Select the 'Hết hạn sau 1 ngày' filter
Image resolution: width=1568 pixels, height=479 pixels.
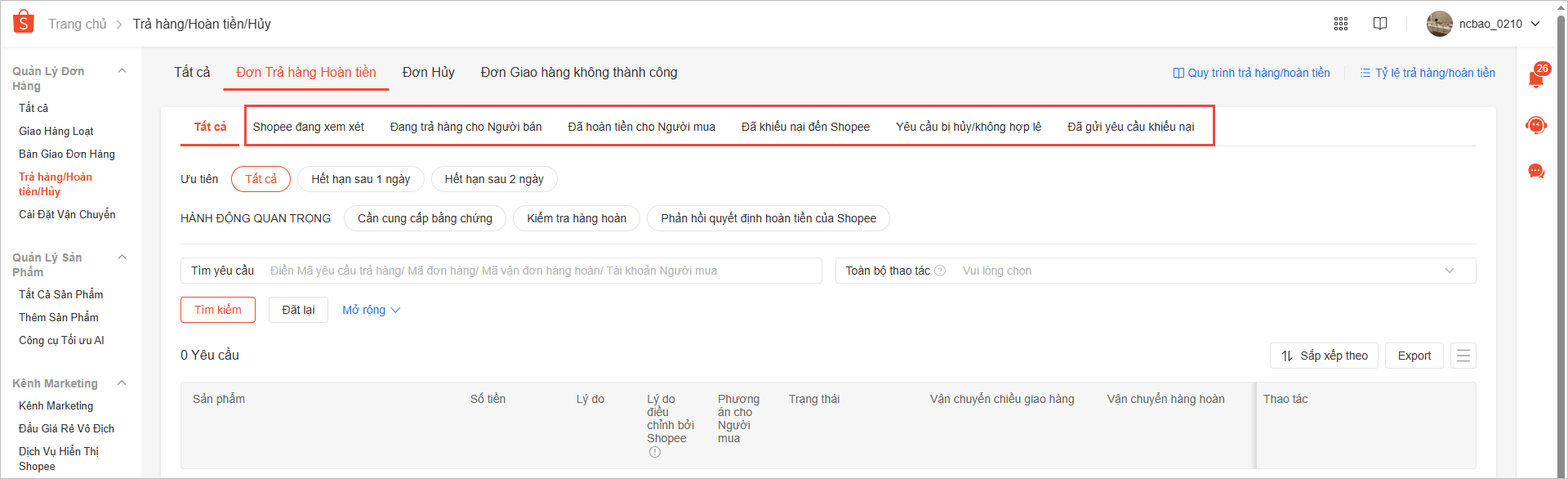[360, 179]
